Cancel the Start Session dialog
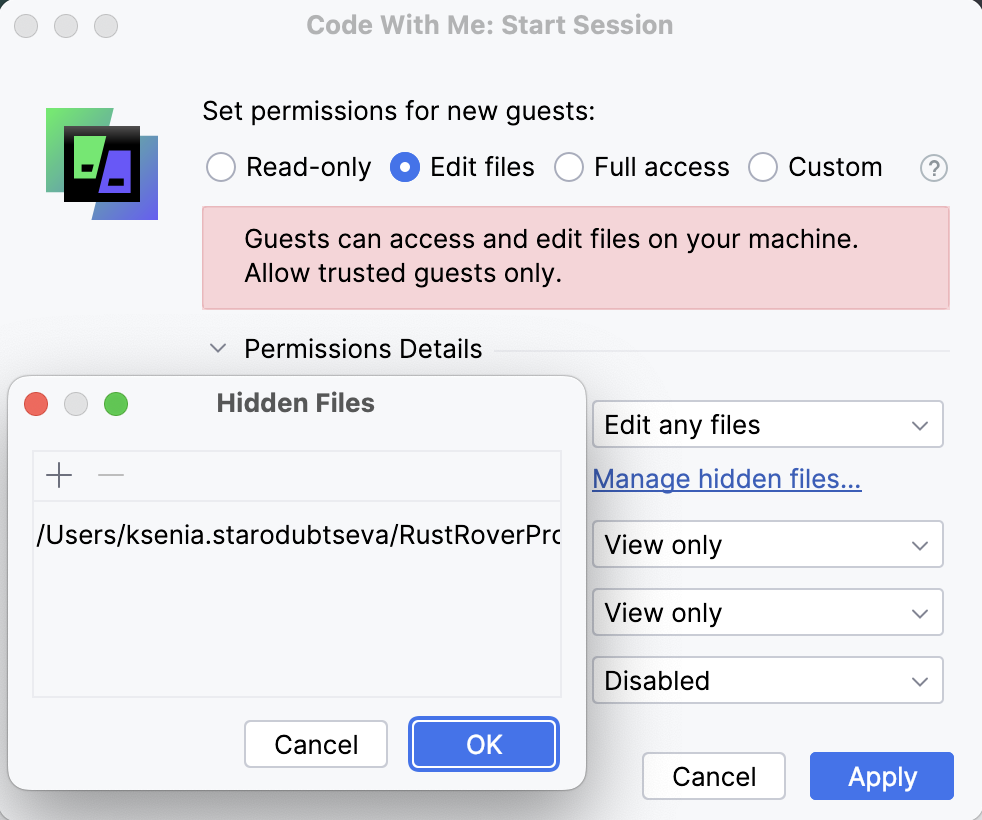 pyautogui.click(x=713, y=776)
